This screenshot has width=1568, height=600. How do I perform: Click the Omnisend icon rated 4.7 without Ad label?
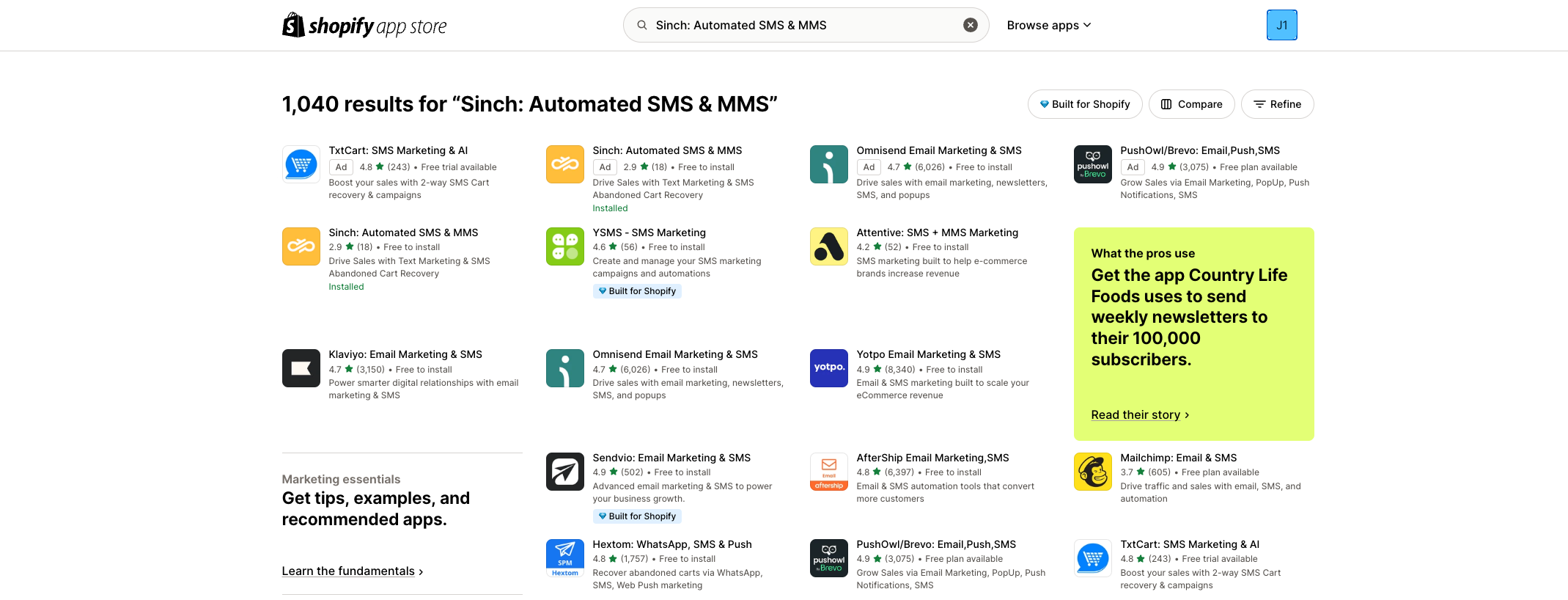[565, 368]
